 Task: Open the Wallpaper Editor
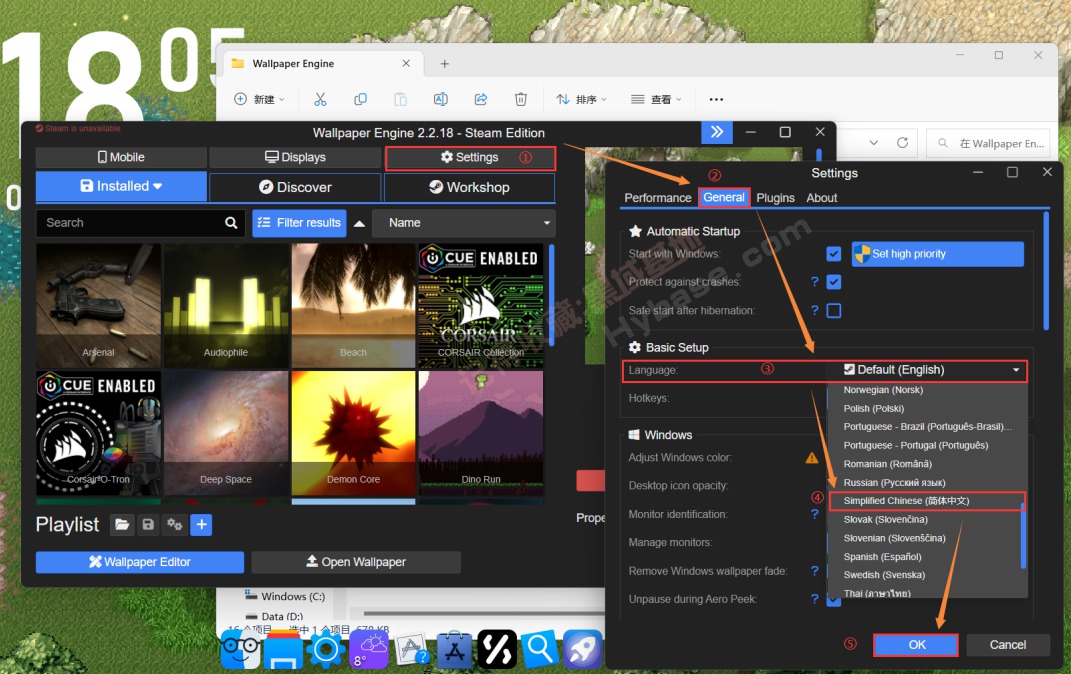point(140,562)
